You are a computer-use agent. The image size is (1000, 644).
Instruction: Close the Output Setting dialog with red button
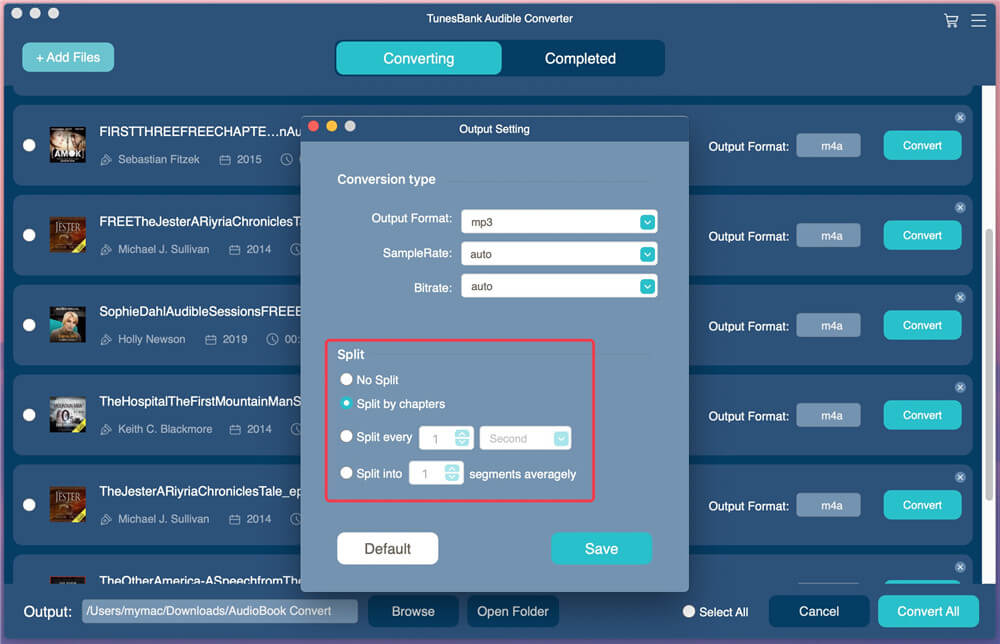(x=313, y=126)
